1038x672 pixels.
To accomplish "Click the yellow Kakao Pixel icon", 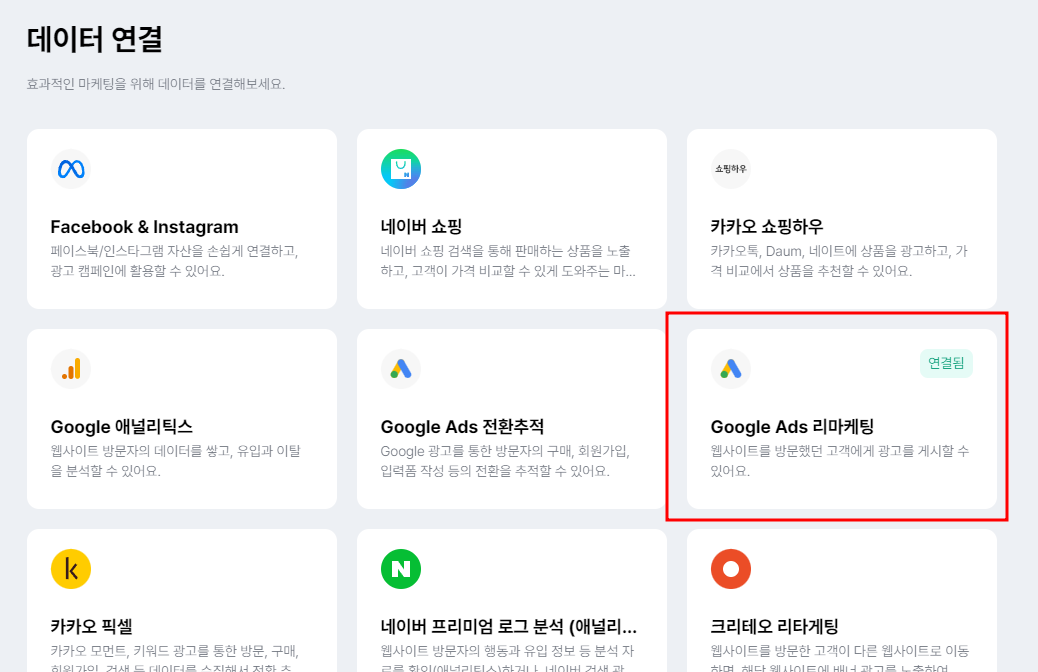I will pyautogui.click(x=70, y=568).
